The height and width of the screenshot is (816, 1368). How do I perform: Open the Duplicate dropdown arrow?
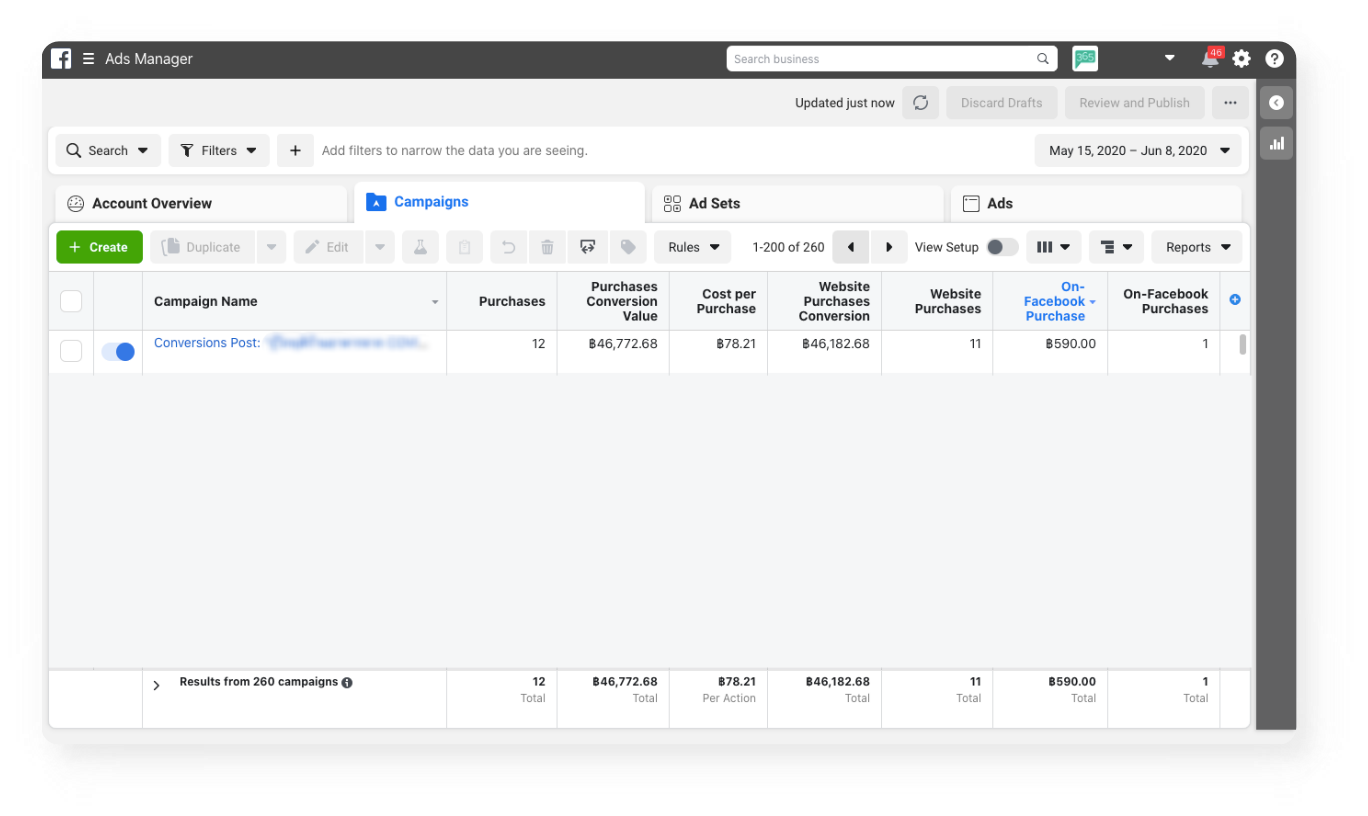point(271,247)
